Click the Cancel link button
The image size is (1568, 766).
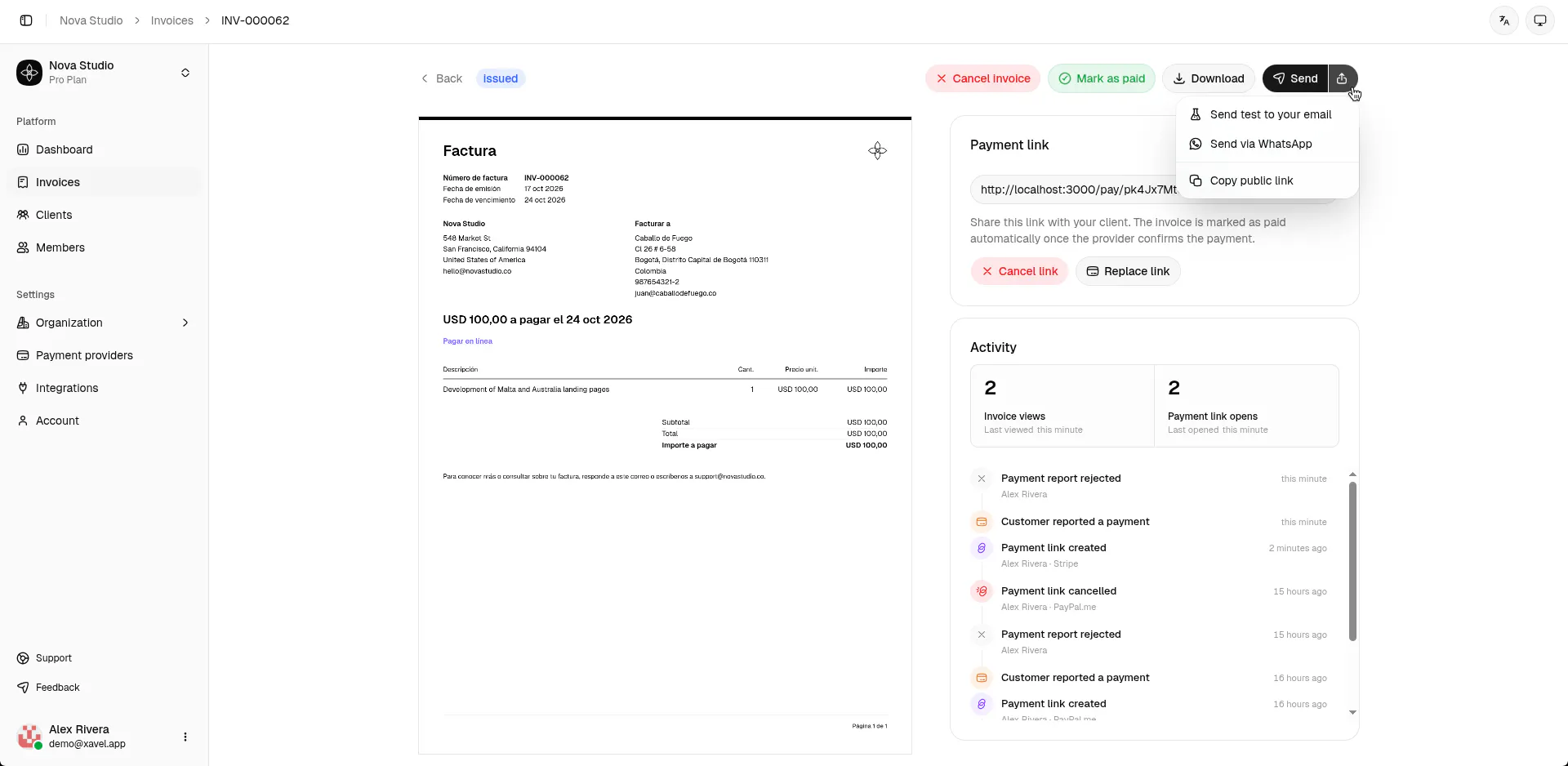tap(1019, 271)
